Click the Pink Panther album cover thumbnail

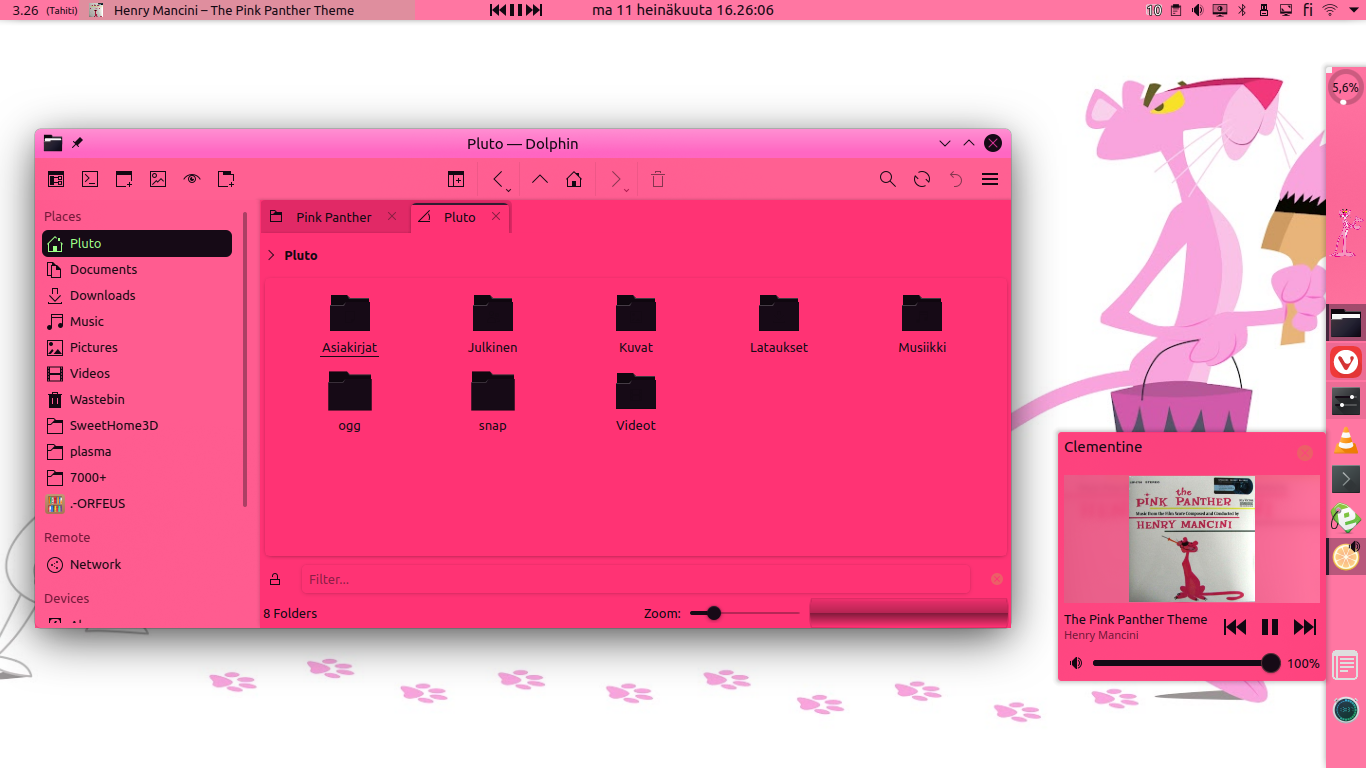[x=1192, y=539]
